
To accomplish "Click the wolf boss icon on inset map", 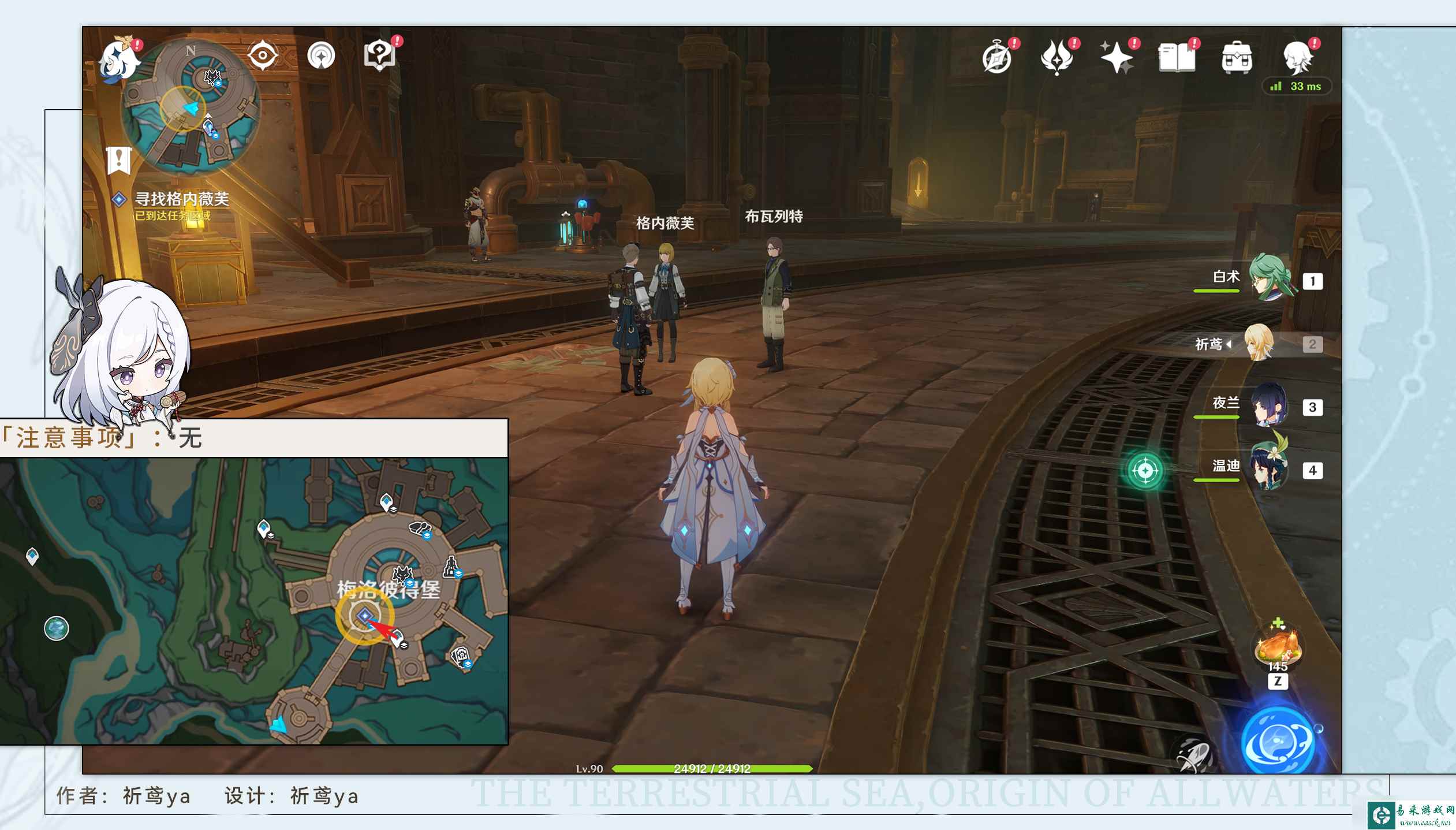I will click(402, 574).
